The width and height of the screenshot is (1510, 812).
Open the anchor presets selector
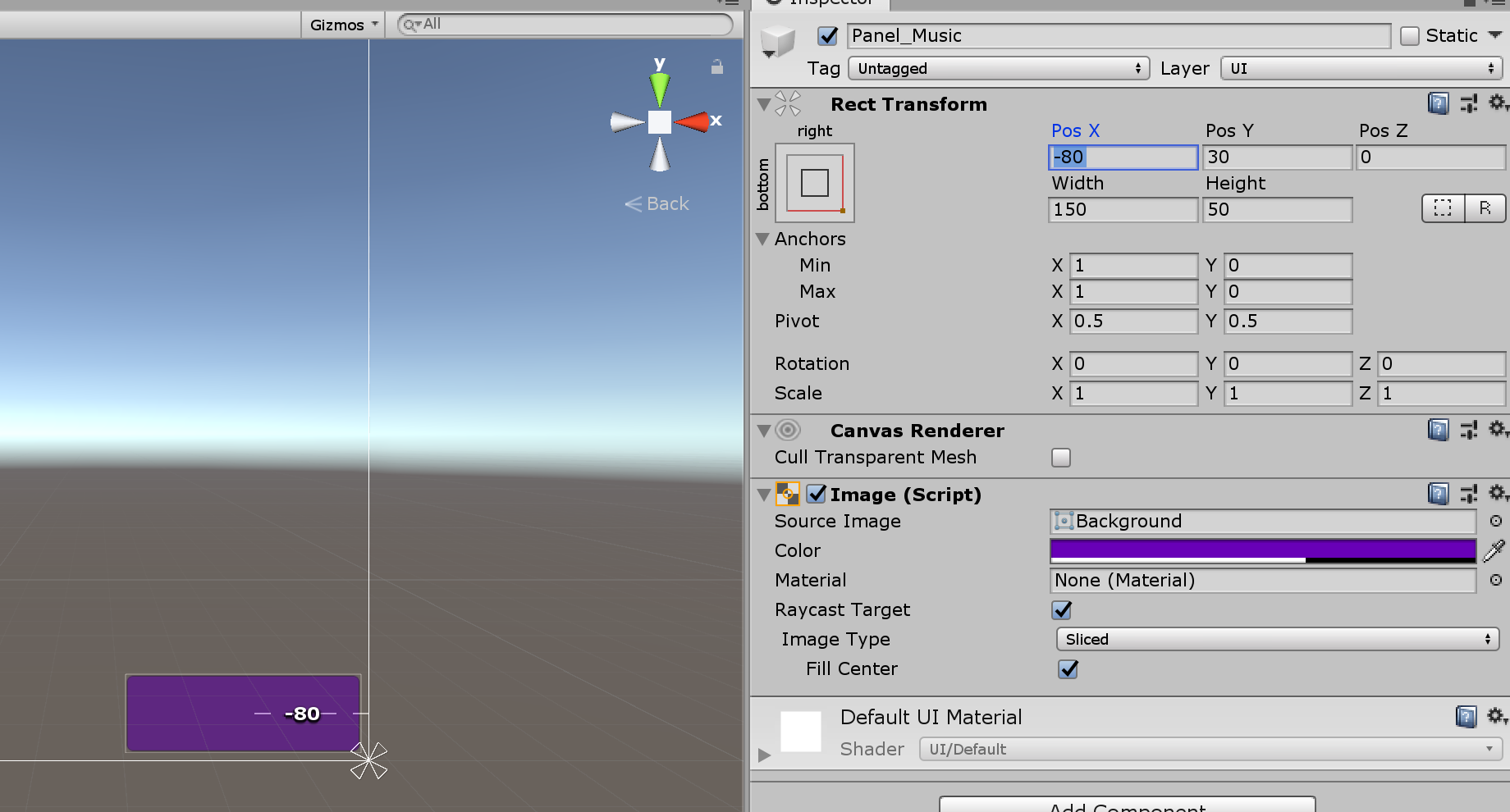[813, 183]
